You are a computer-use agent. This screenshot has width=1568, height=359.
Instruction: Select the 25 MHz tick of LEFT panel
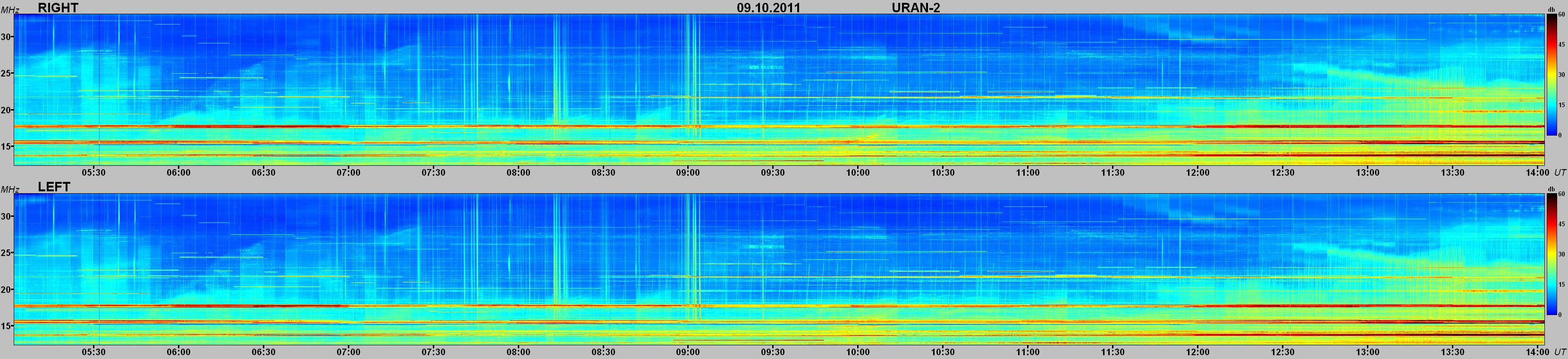[6, 253]
